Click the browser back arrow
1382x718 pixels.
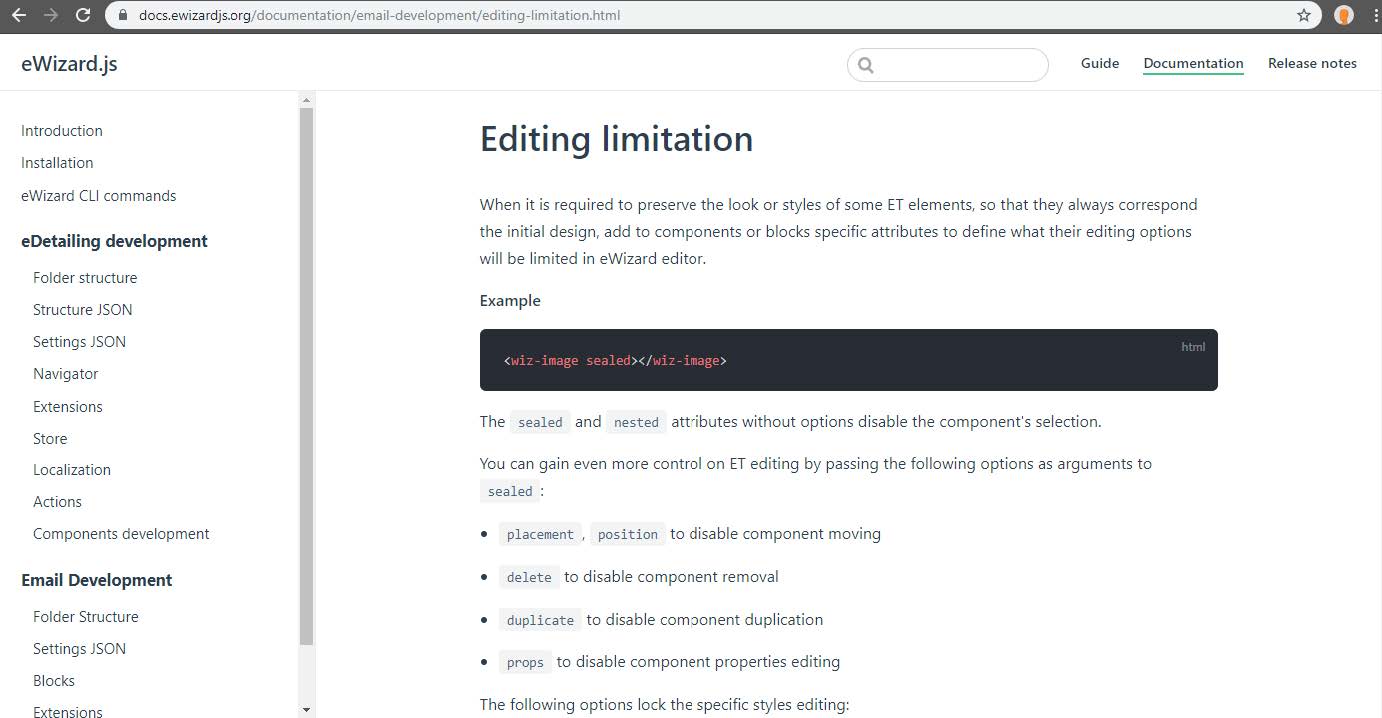pos(19,15)
